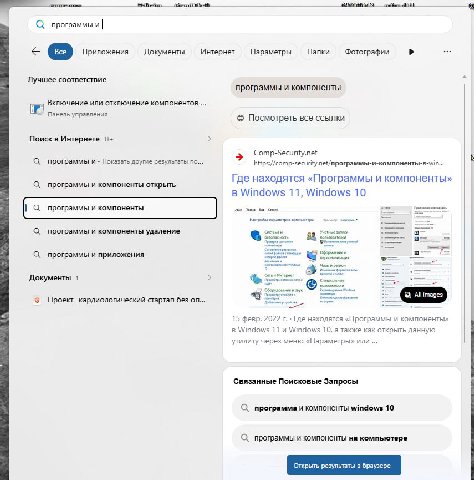Open 'Включение или отключение компонентов' best match
Screen dimensions: 474x480
tap(119, 108)
